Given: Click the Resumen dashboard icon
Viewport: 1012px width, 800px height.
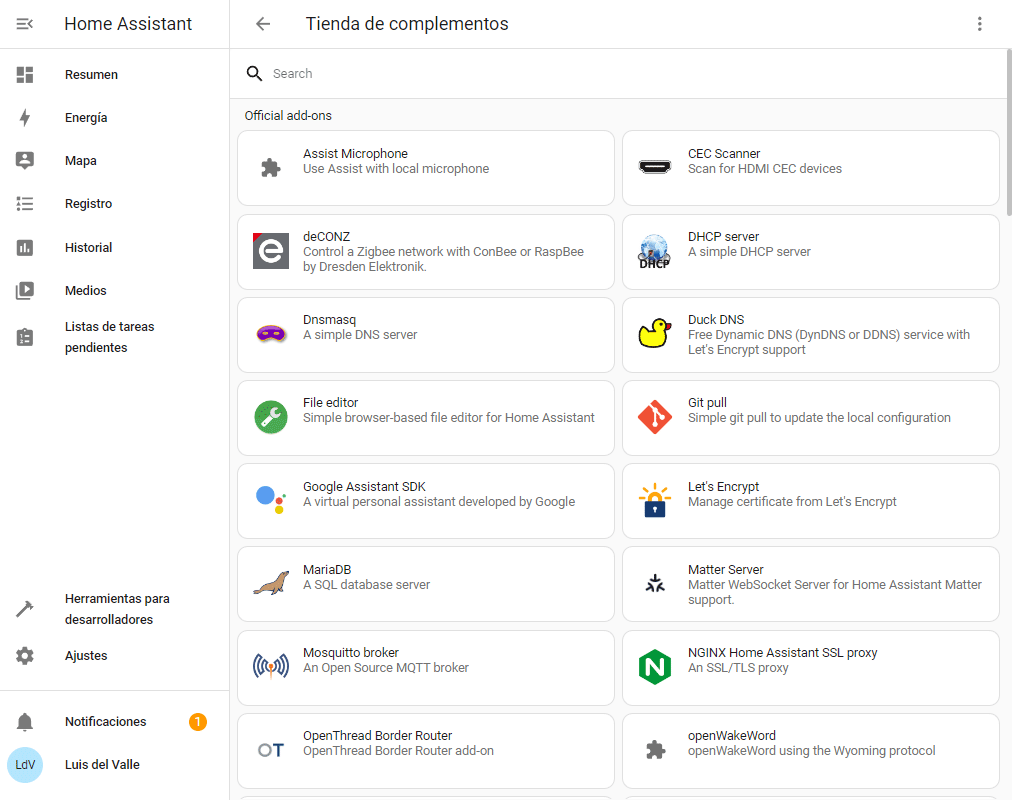Looking at the screenshot, I should point(25,75).
